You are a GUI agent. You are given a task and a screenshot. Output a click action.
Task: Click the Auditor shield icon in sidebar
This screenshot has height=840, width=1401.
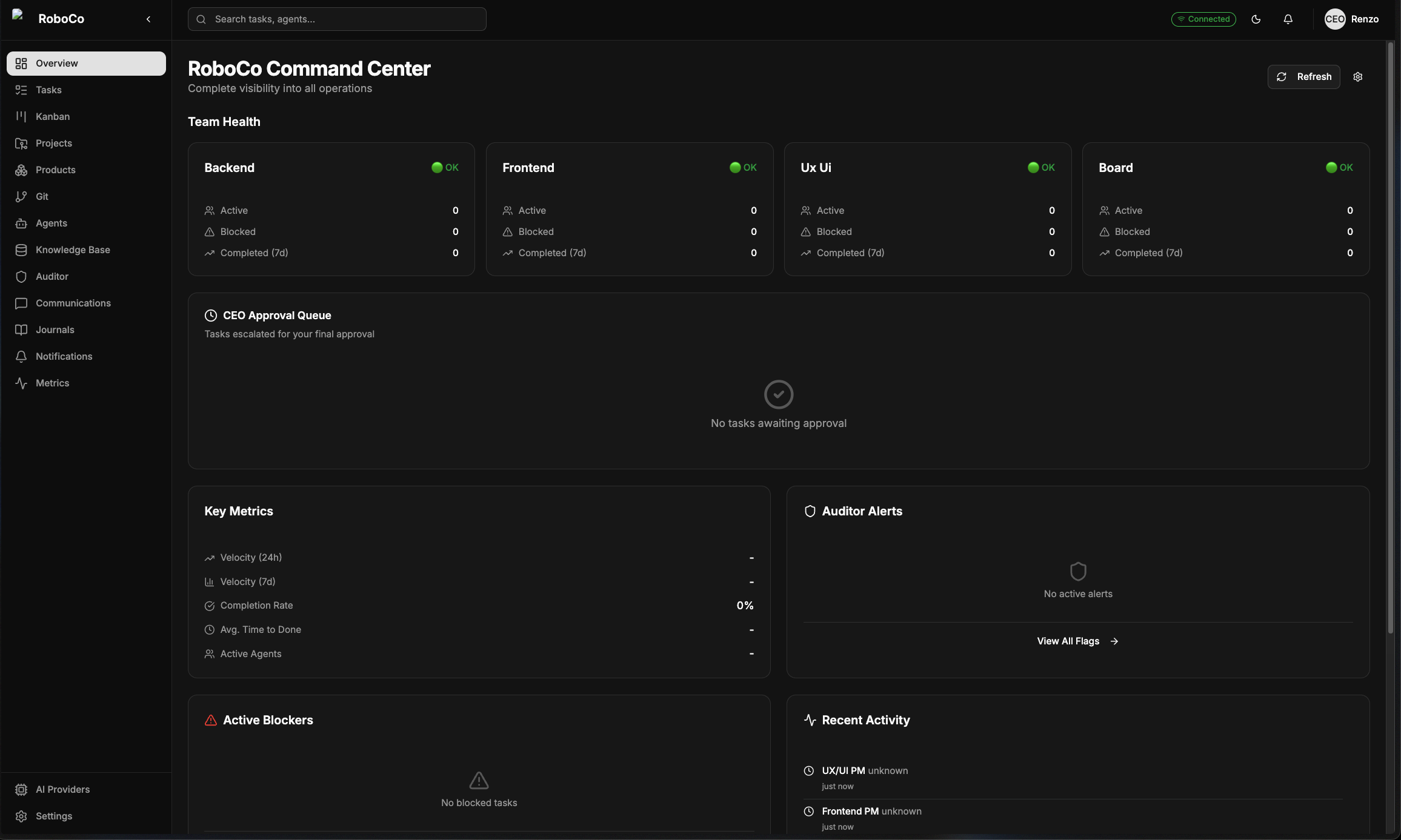pos(21,277)
